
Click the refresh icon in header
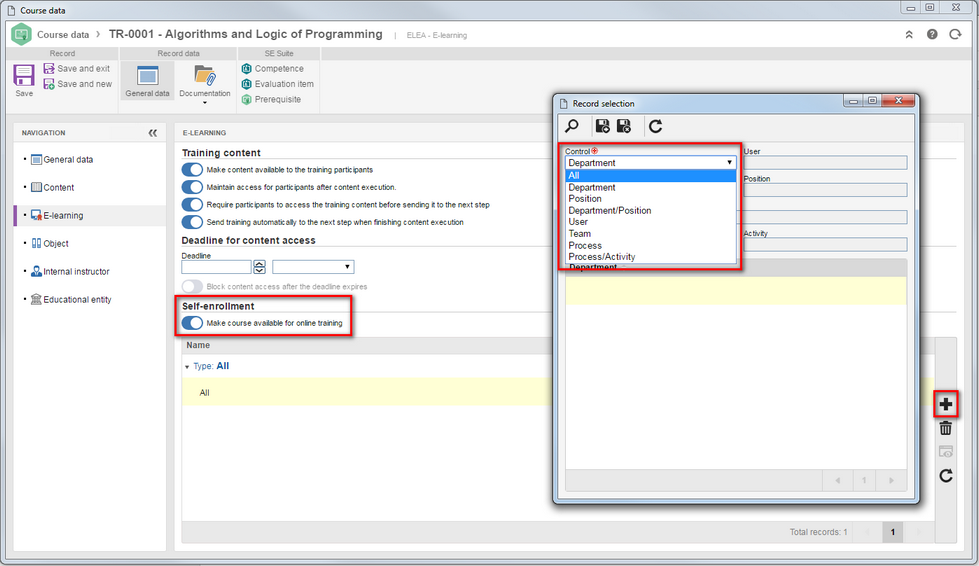(x=955, y=34)
